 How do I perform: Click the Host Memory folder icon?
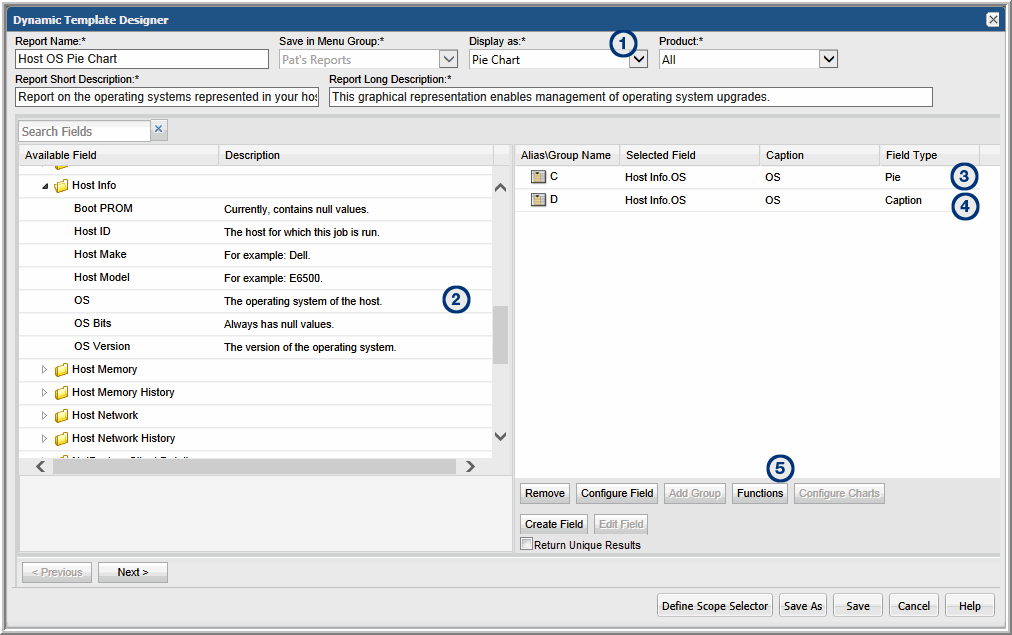(61, 370)
